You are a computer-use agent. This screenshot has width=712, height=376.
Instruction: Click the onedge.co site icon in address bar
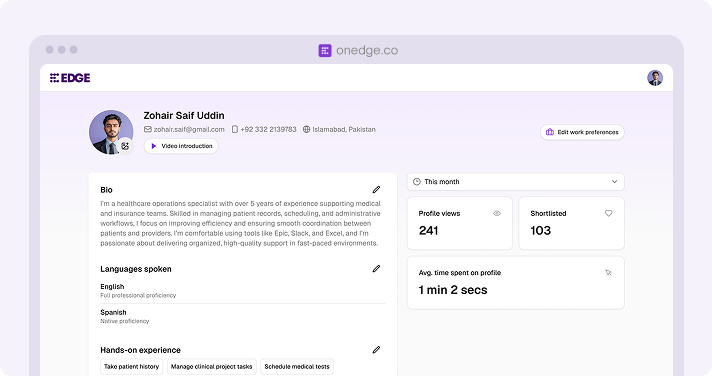click(325, 50)
